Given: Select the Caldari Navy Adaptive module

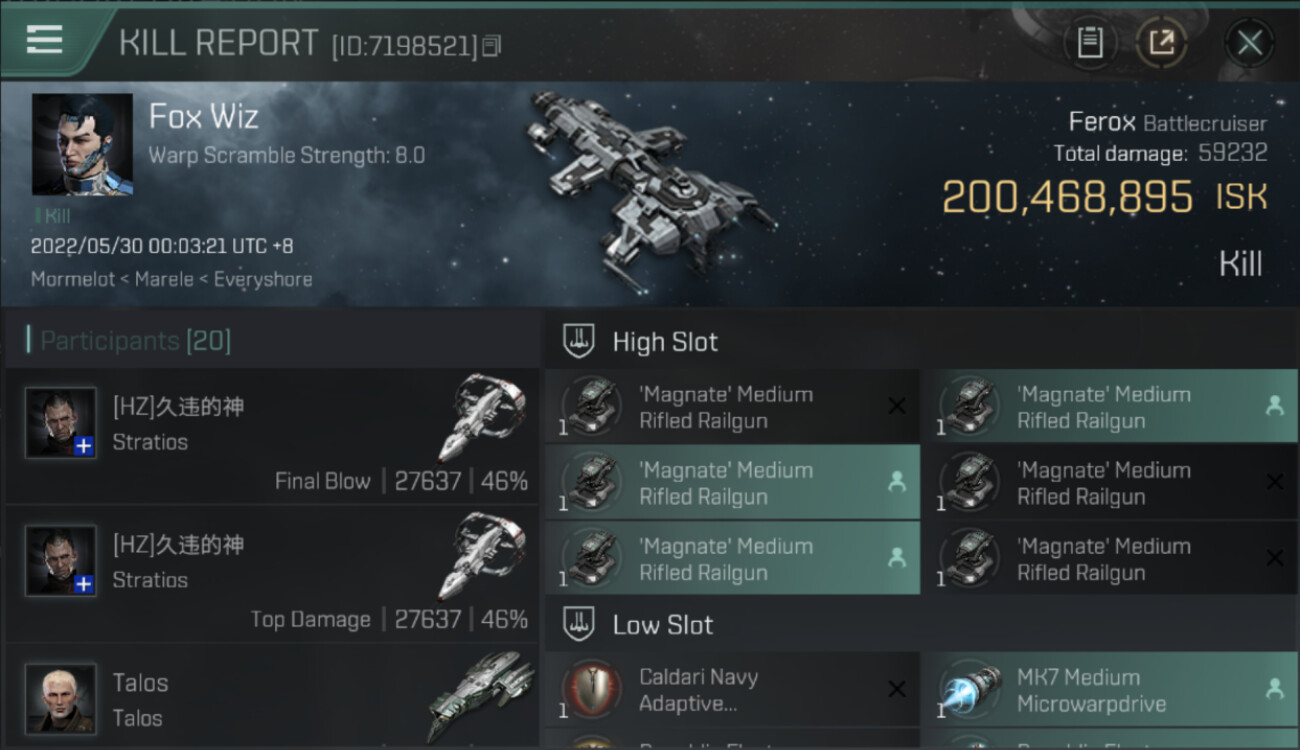Looking at the screenshot, I should 732,690.
